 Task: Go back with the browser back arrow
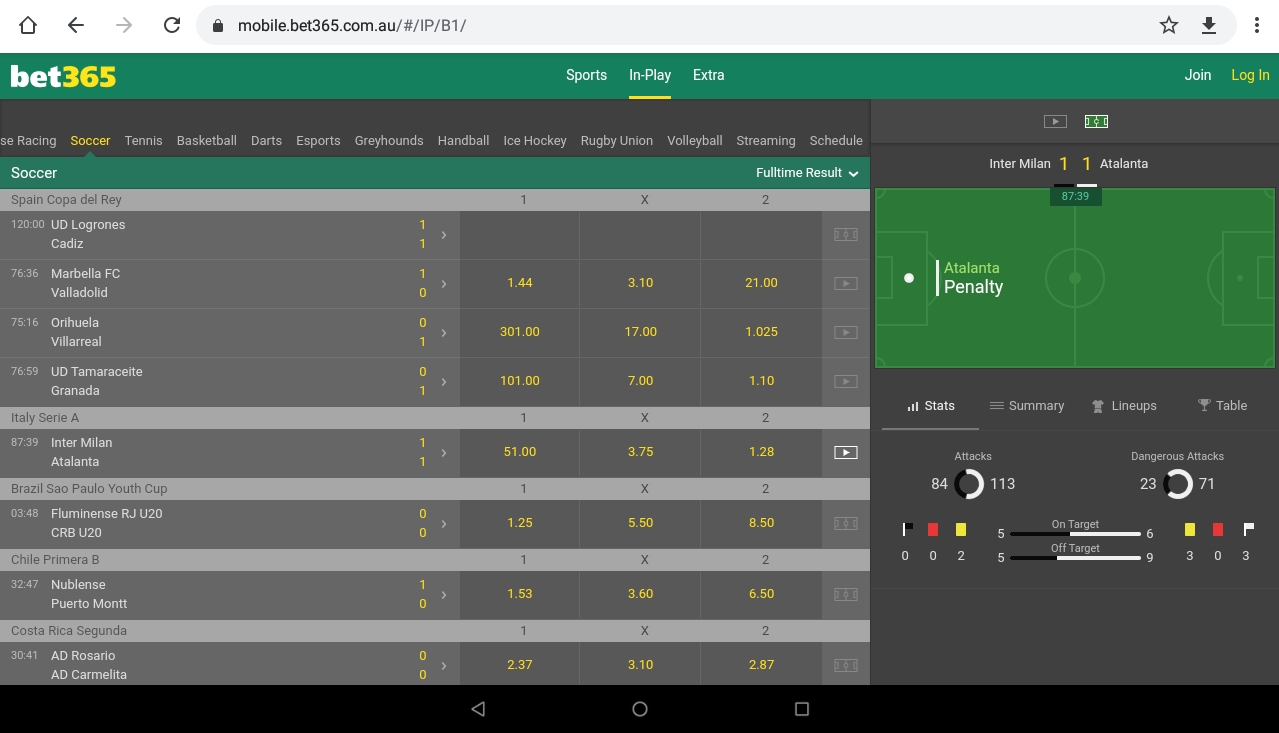pos(76,26)
